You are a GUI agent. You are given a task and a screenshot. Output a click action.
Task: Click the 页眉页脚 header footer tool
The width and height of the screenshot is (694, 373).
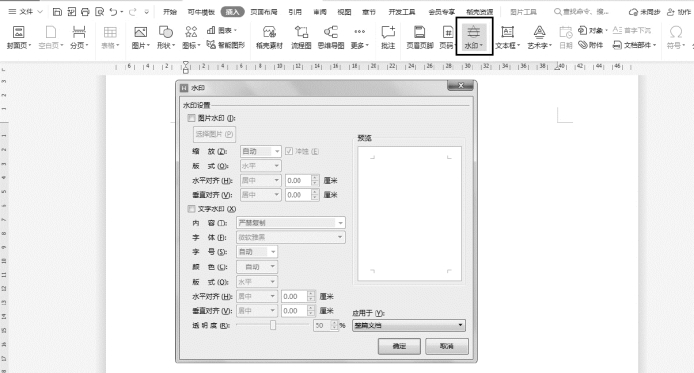coord(420,37)
